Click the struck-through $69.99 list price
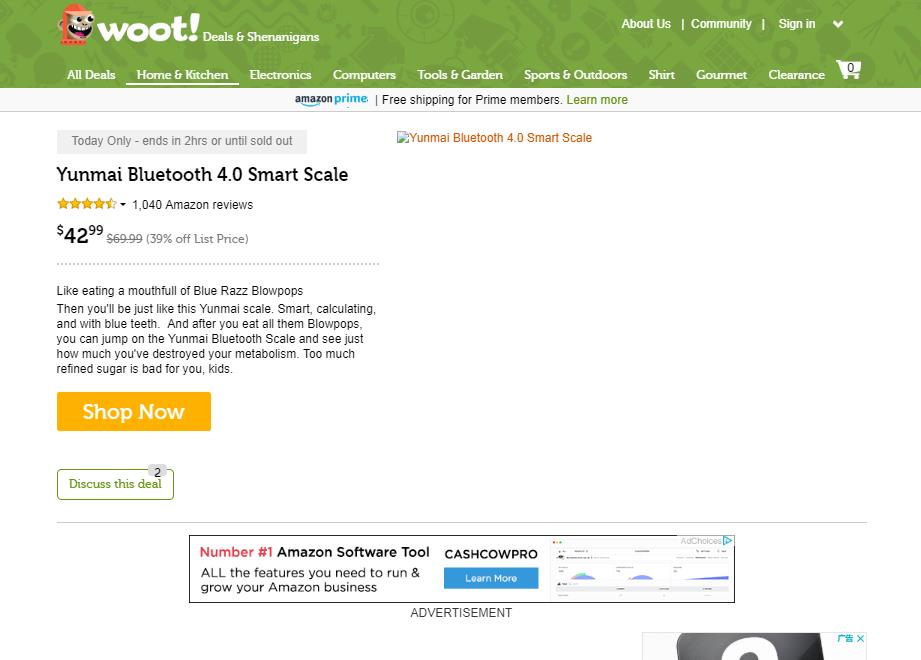 [125, 239]
